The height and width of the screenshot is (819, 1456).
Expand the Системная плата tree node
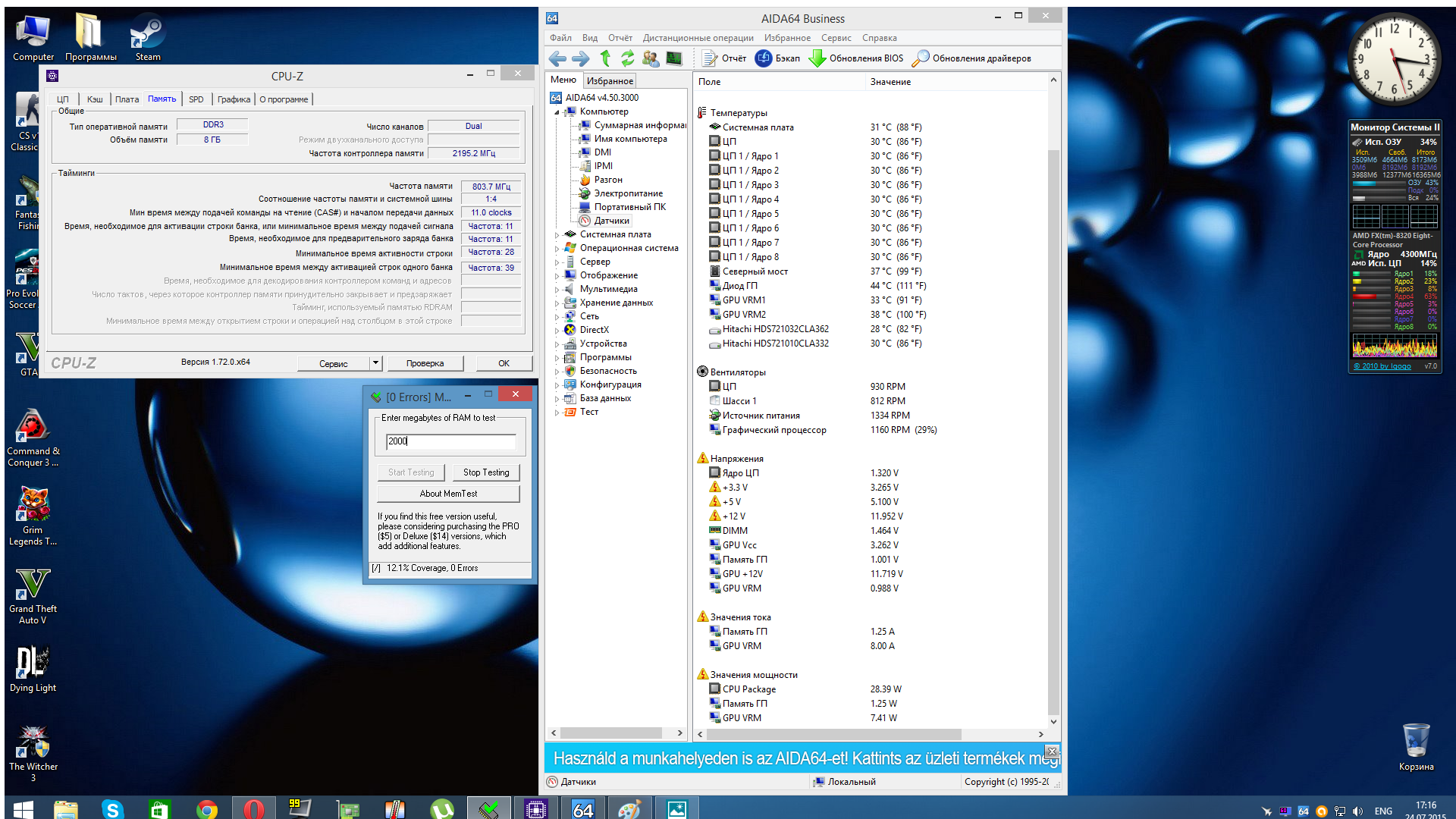557,235
